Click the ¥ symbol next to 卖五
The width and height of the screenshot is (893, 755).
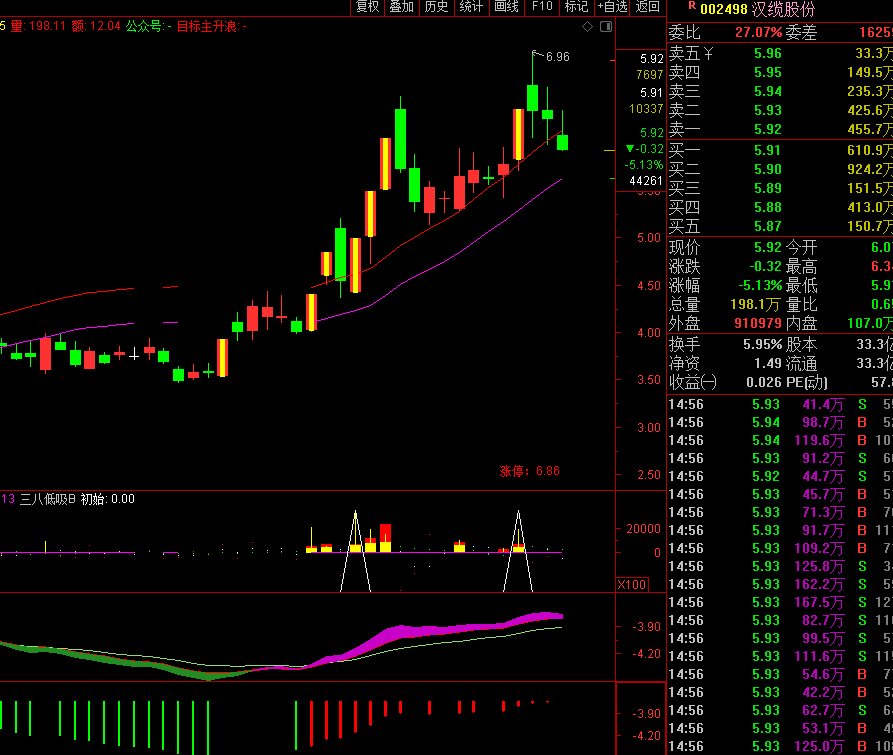coord(708,53)
